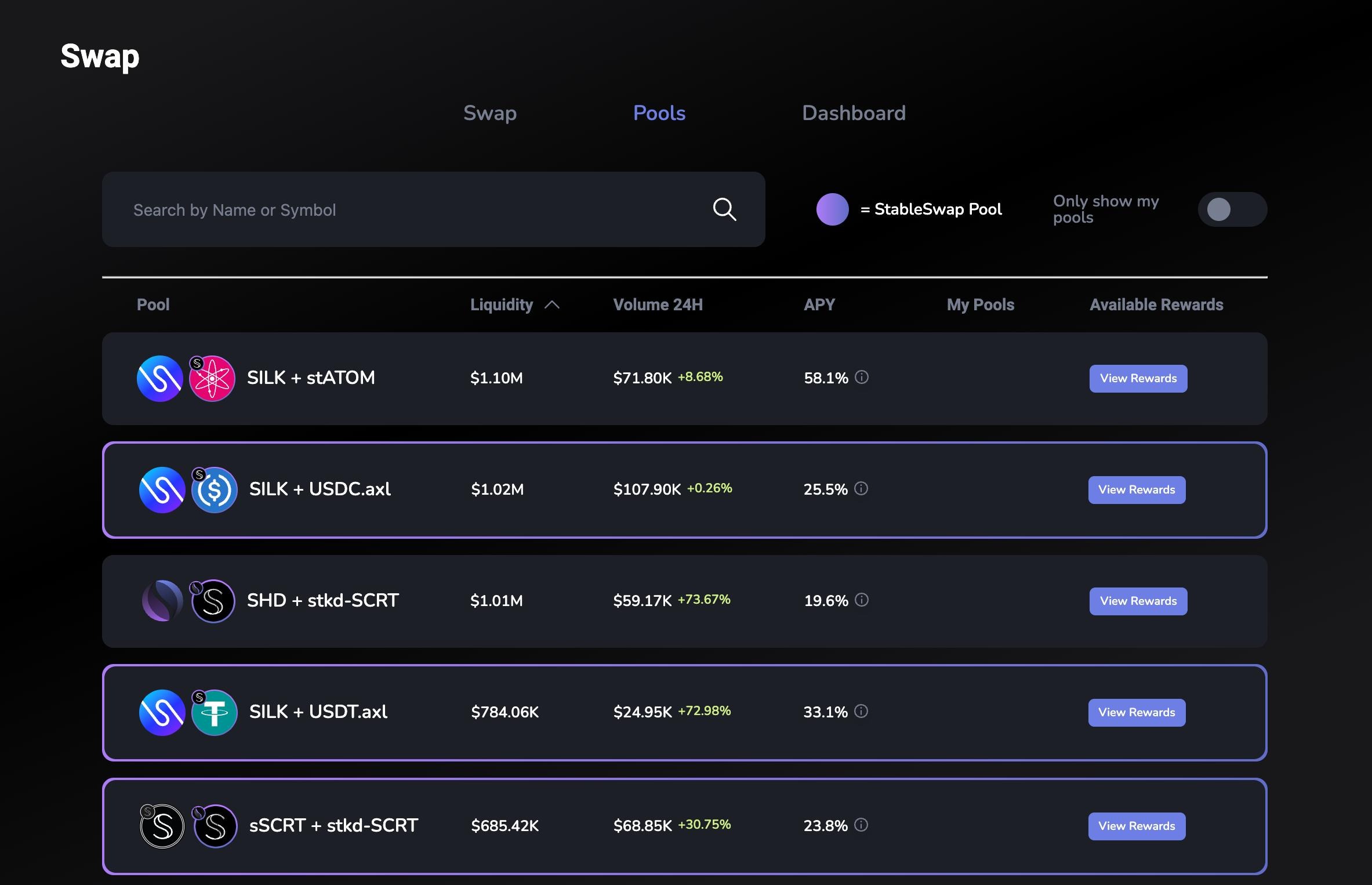Click the USDT.axl token icon
1372x885 pixels.
pos(215,713)
